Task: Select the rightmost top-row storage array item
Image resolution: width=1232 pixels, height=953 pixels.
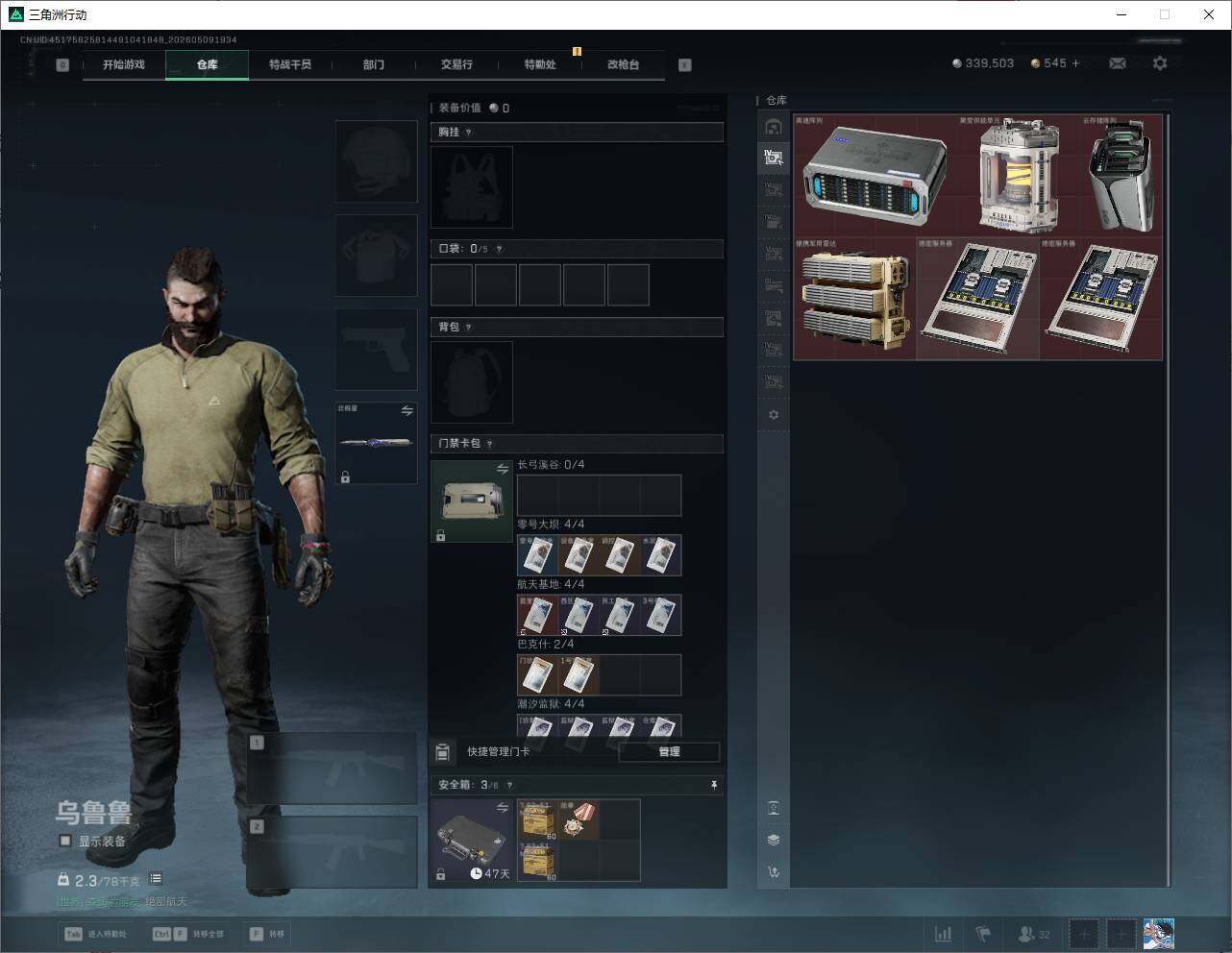Action: coord(1121,176)
